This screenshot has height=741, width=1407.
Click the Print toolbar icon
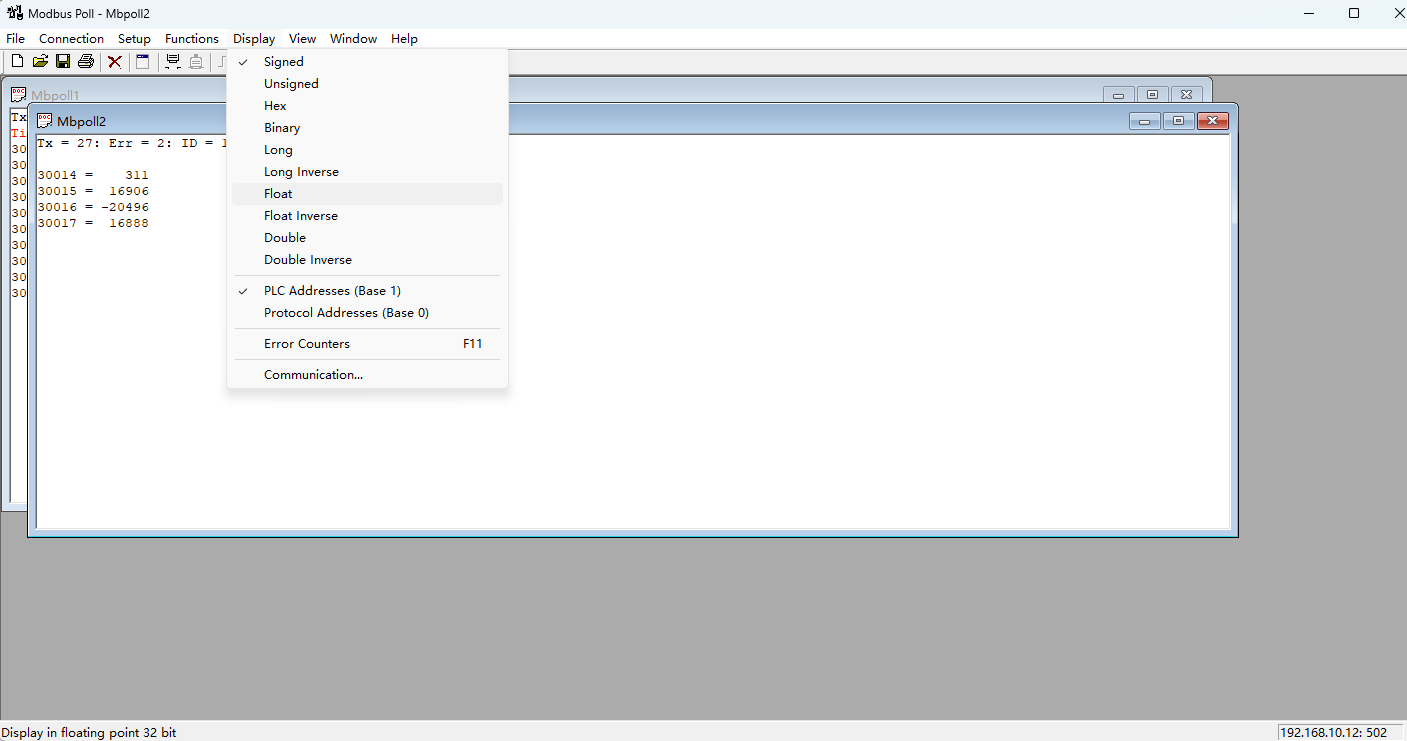pos(86,62)
